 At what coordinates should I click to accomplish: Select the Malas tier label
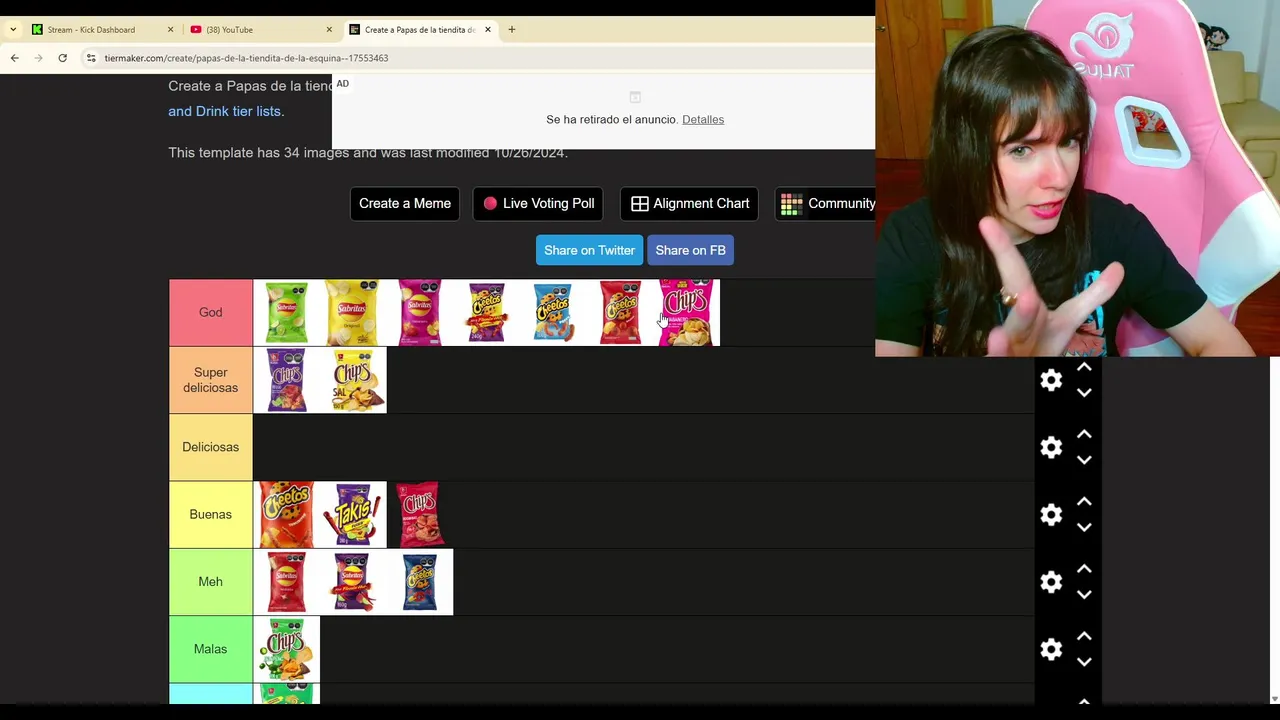pos(210,649)
